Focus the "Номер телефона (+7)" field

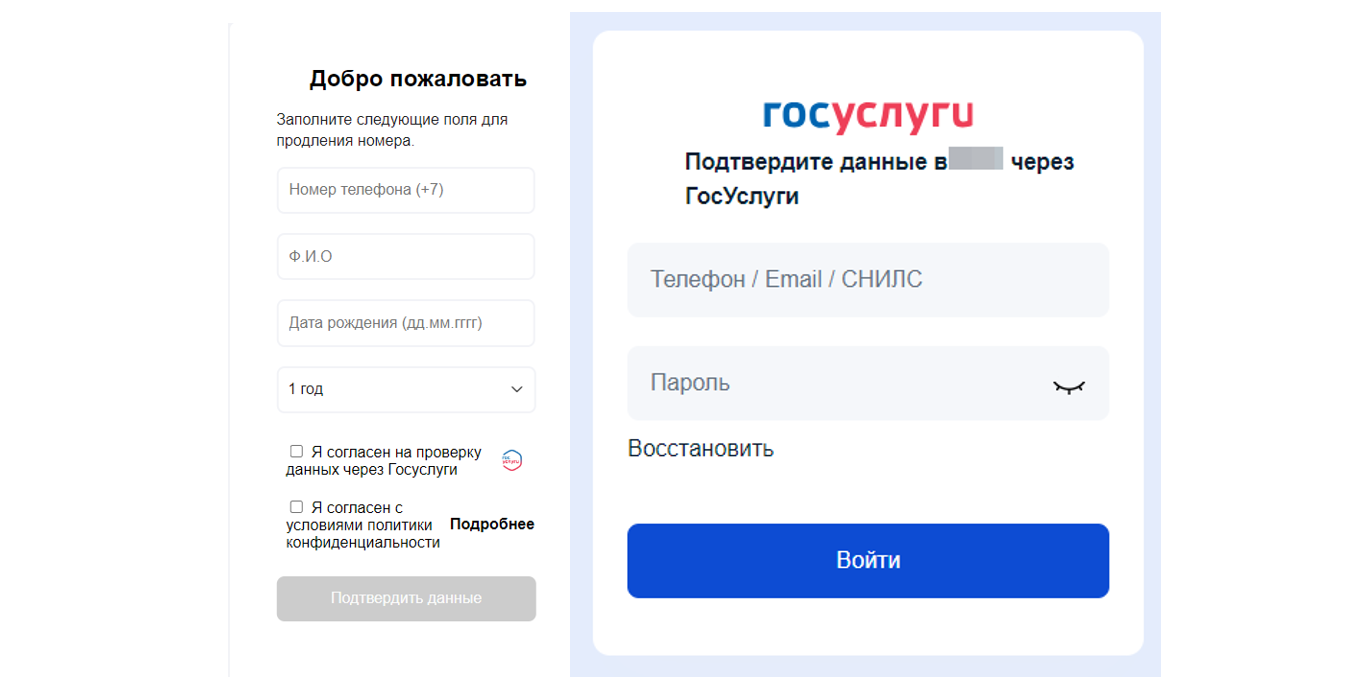(x=405, y=190)
